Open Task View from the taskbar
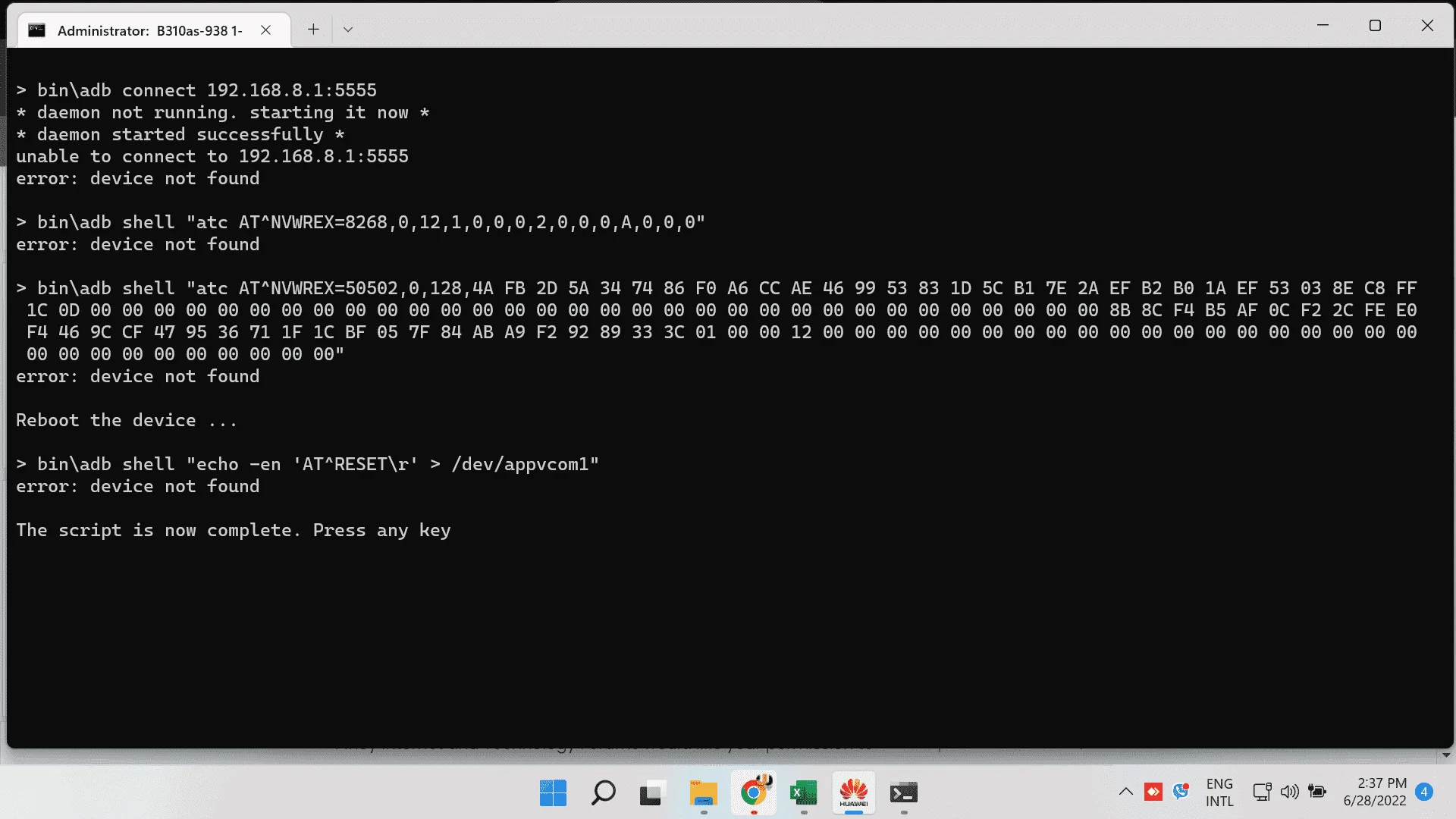 653,793
